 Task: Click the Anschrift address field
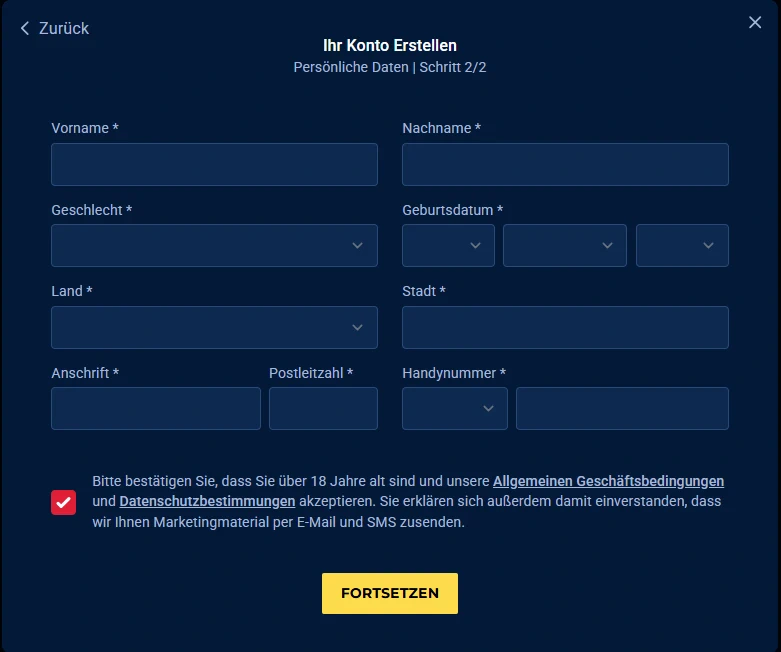coord(156,408)
